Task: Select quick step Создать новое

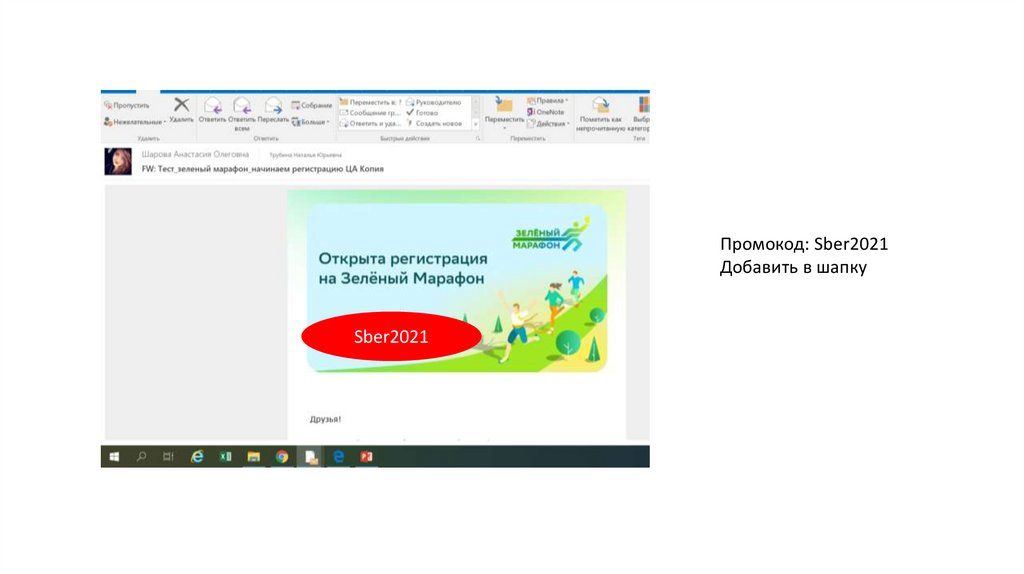Action: (x=434, y=123)
